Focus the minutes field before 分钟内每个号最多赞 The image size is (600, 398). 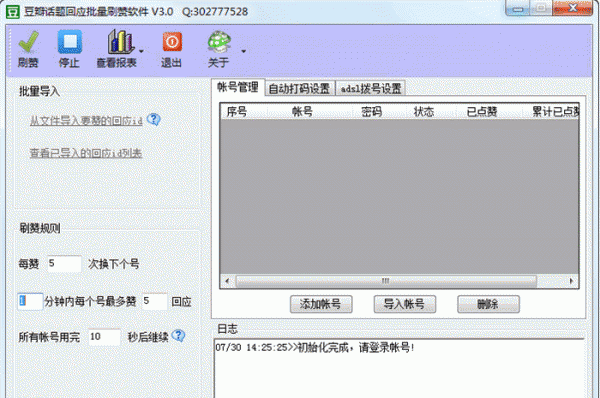click(x=30, y=301)
